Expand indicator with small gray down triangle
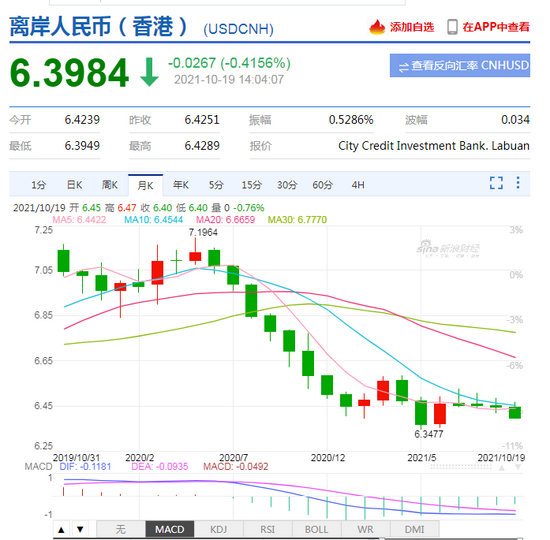Screen dimensions: 550x540 click(518, 467)
